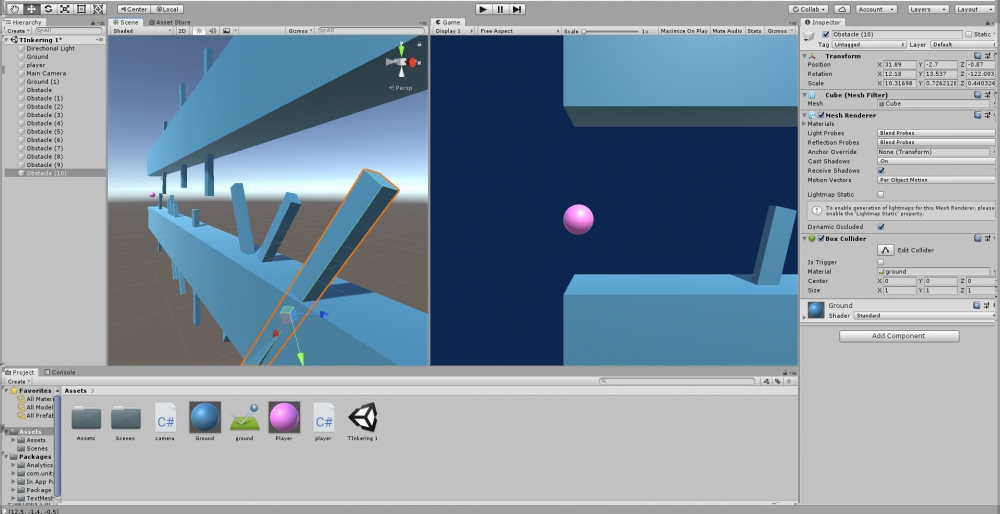This screenshot has width=1000, height=514.
Task: Switch to the Asset Store tab
Action: pyautogui.click(x=168, y=22)
